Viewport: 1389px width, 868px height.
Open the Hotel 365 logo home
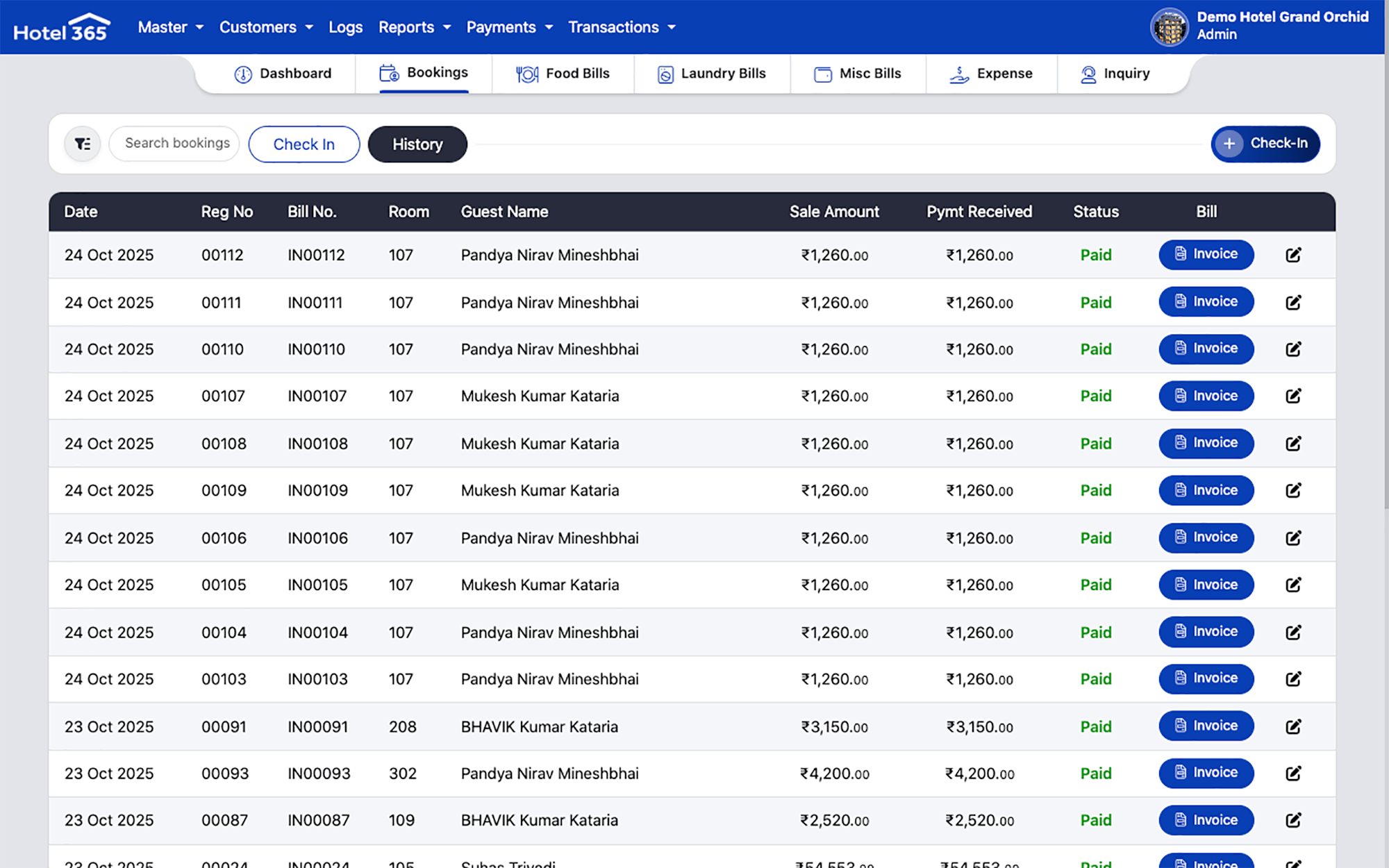[61, 28]
